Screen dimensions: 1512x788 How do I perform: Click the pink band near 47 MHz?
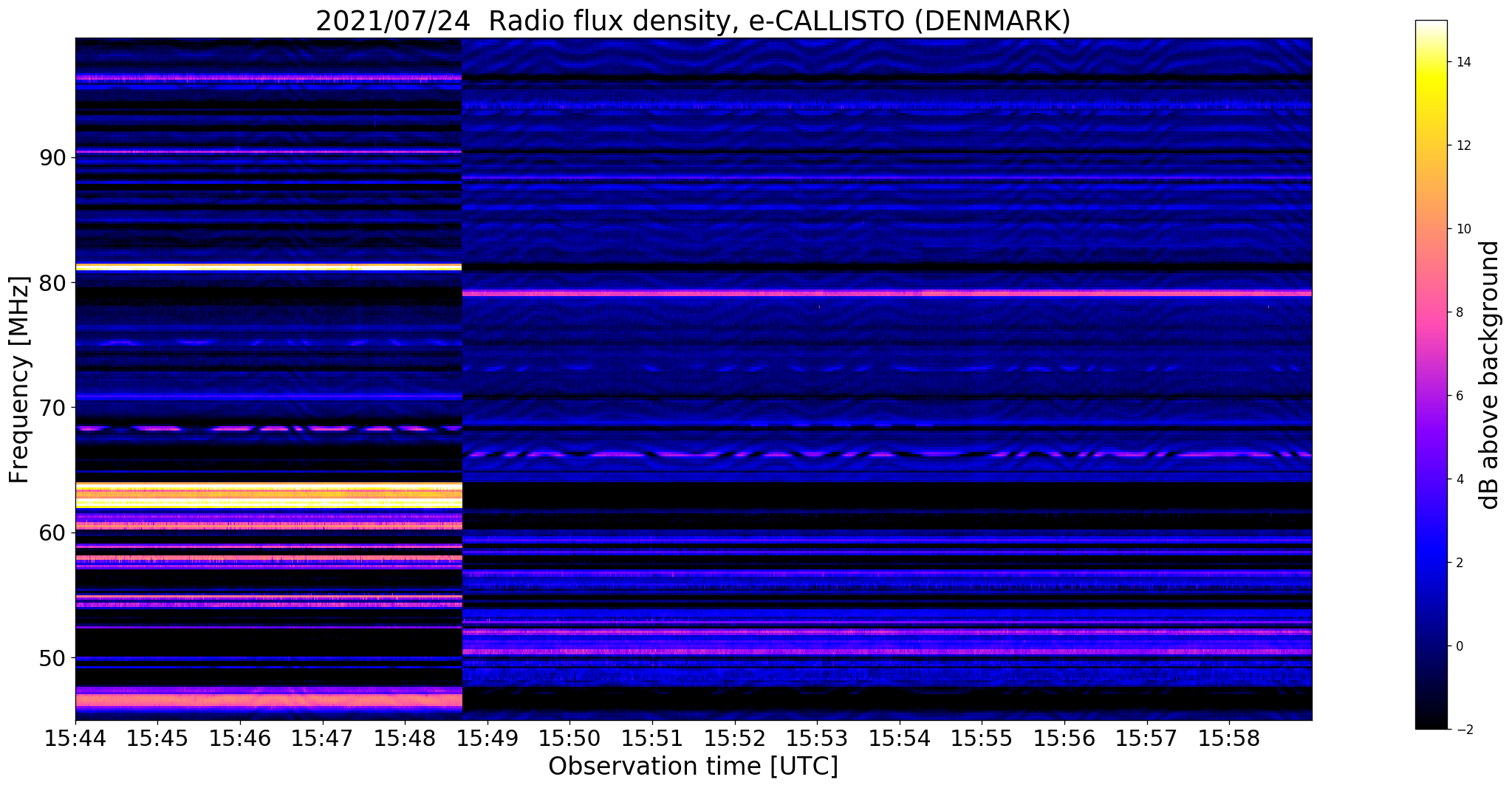coord(268,699)
